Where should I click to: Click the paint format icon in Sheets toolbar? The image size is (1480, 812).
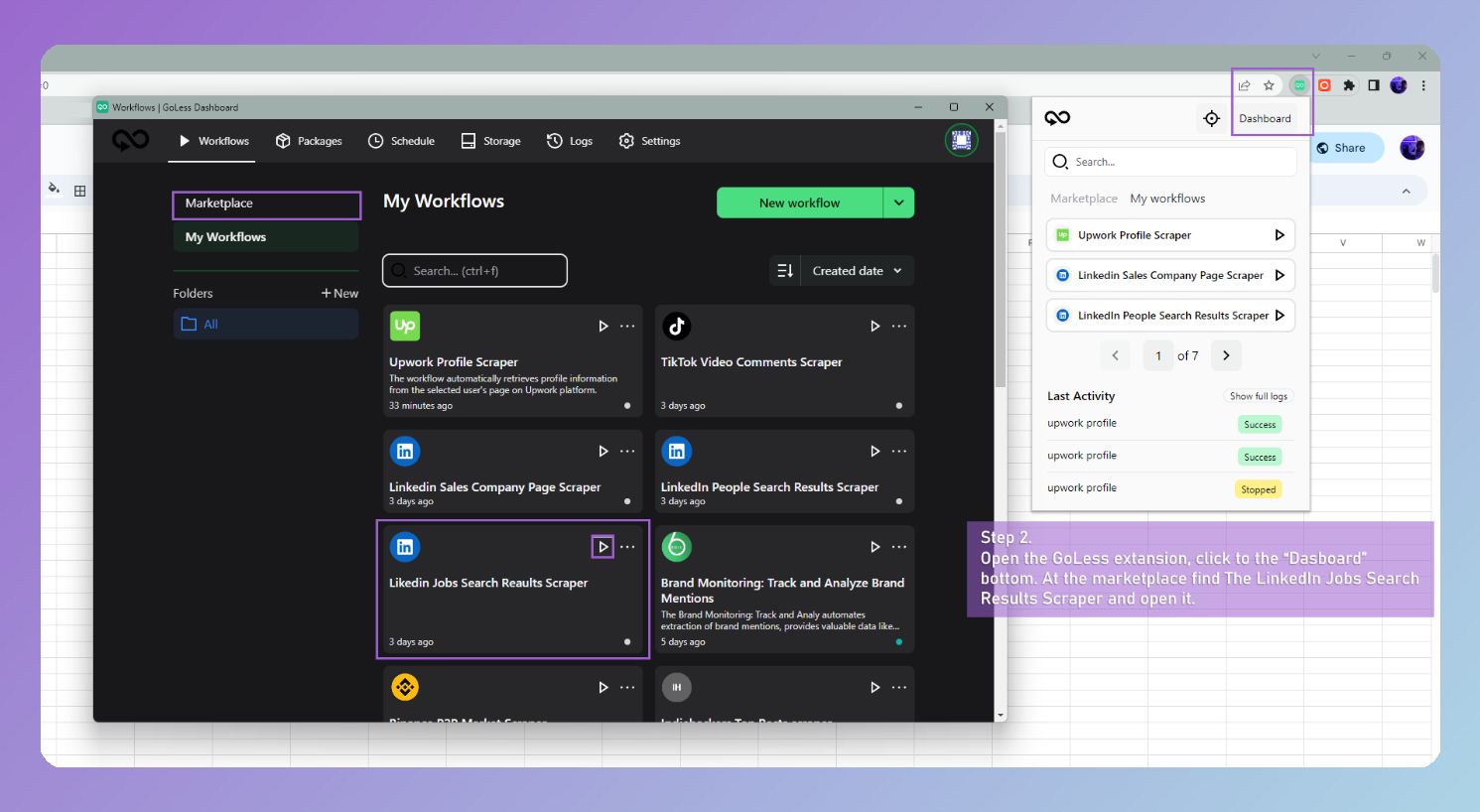(x=54, y=189)
